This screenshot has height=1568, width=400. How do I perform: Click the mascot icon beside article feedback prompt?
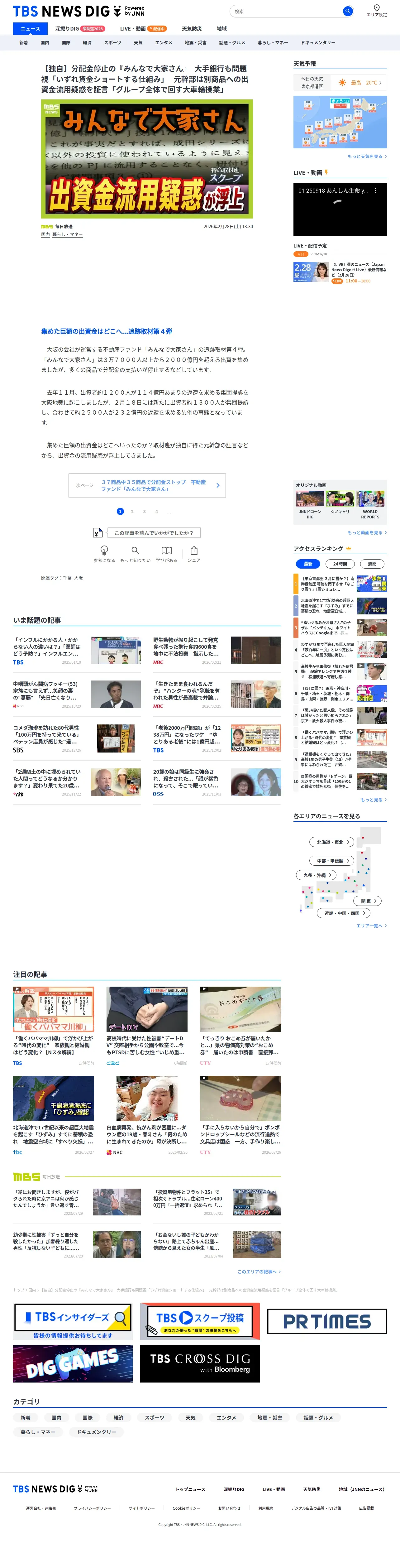tap(97, 533)
